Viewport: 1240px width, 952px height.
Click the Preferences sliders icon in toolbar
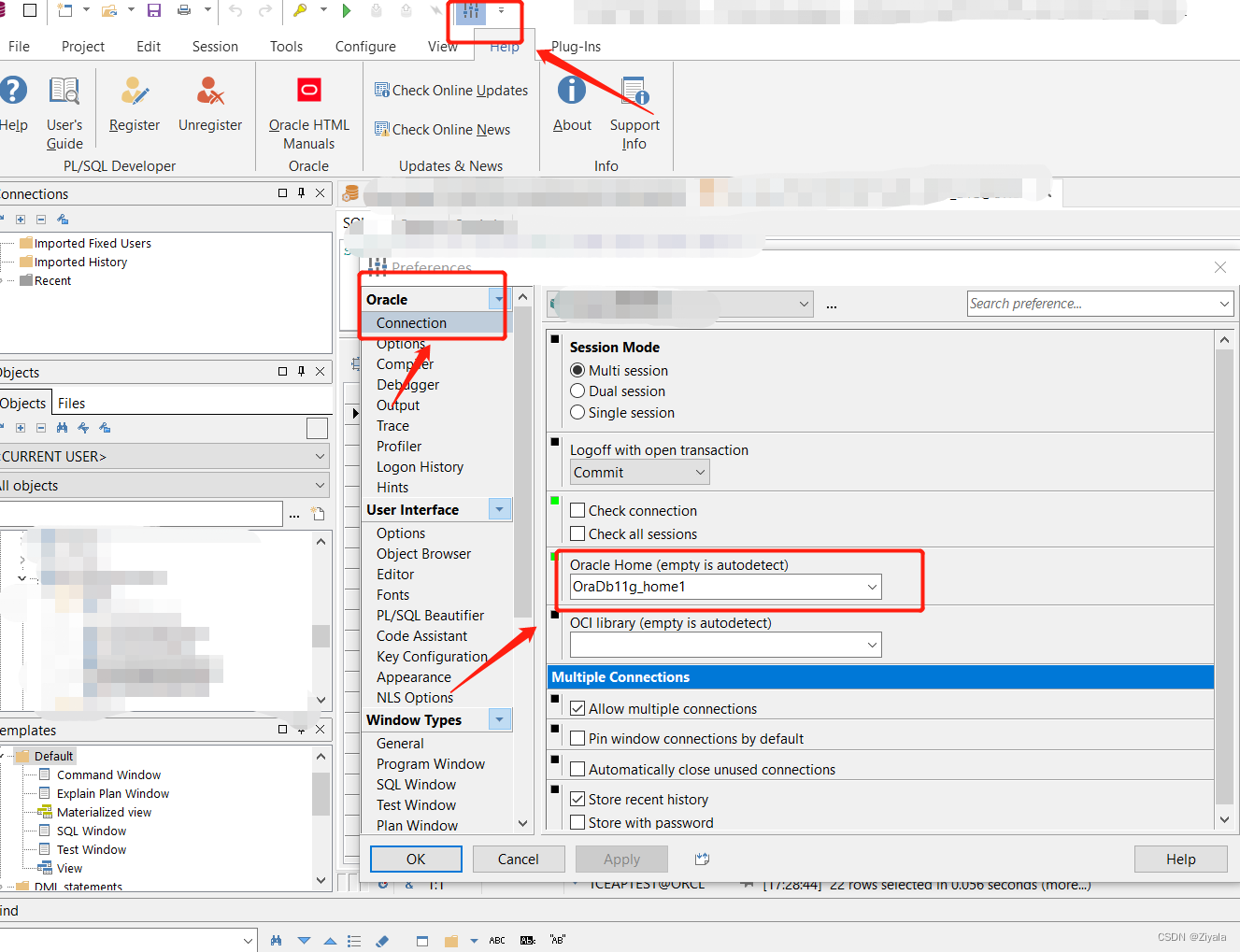point(471,10)
